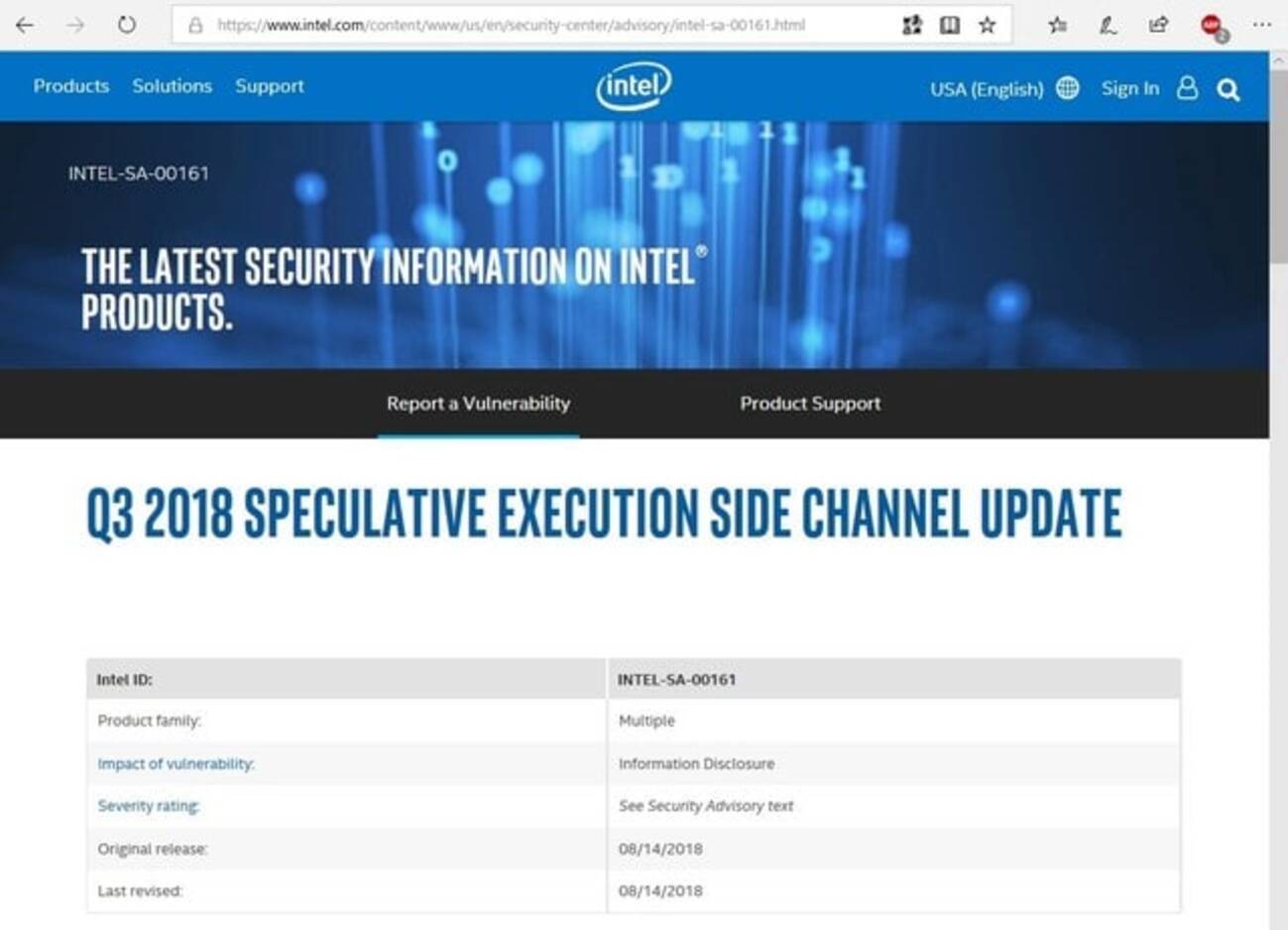Click the user profile icon beside Sign In
This screenshot has height=930, width=1288.
click(x=1187, y=88)
